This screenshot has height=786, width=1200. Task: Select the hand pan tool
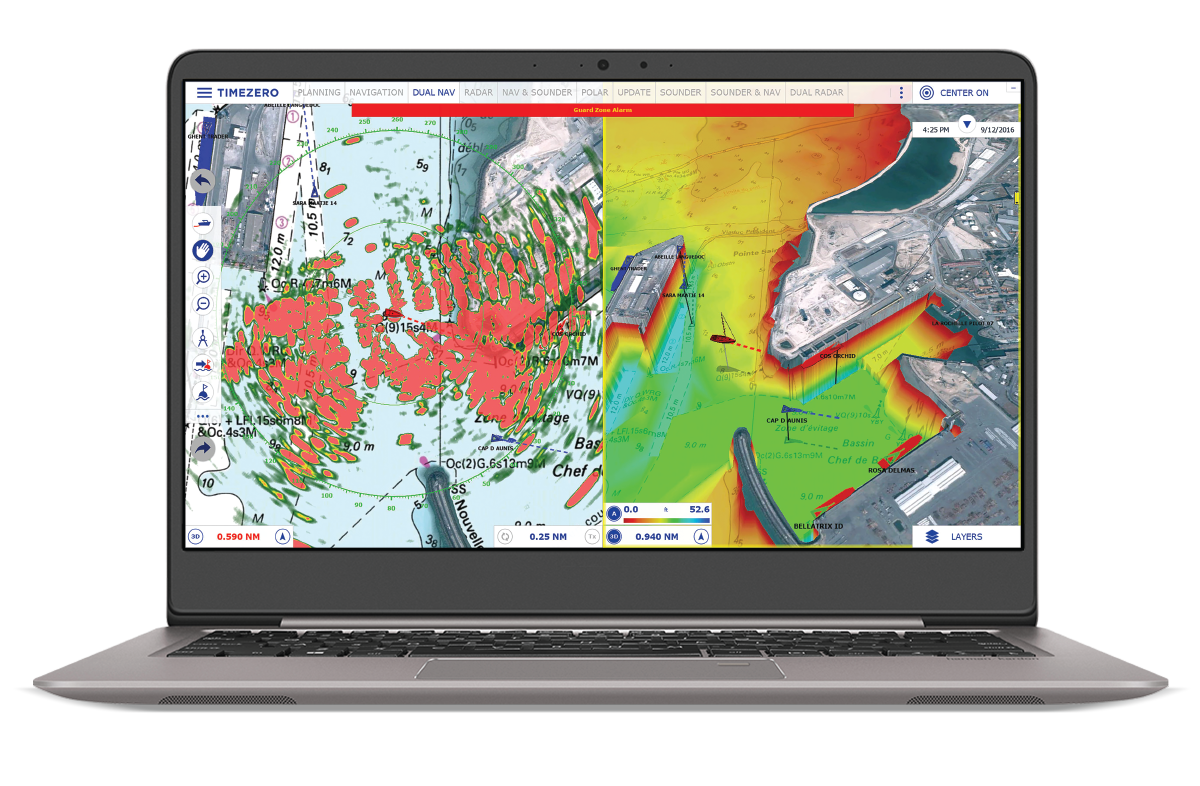coord(202,250)
